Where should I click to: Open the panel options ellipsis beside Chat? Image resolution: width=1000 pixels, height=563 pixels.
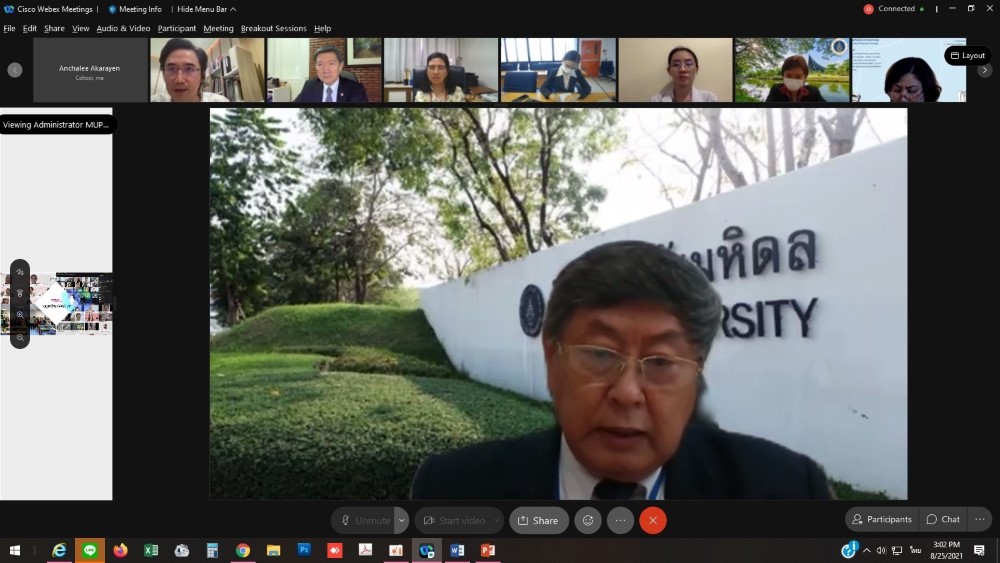[x=980, y=519]
